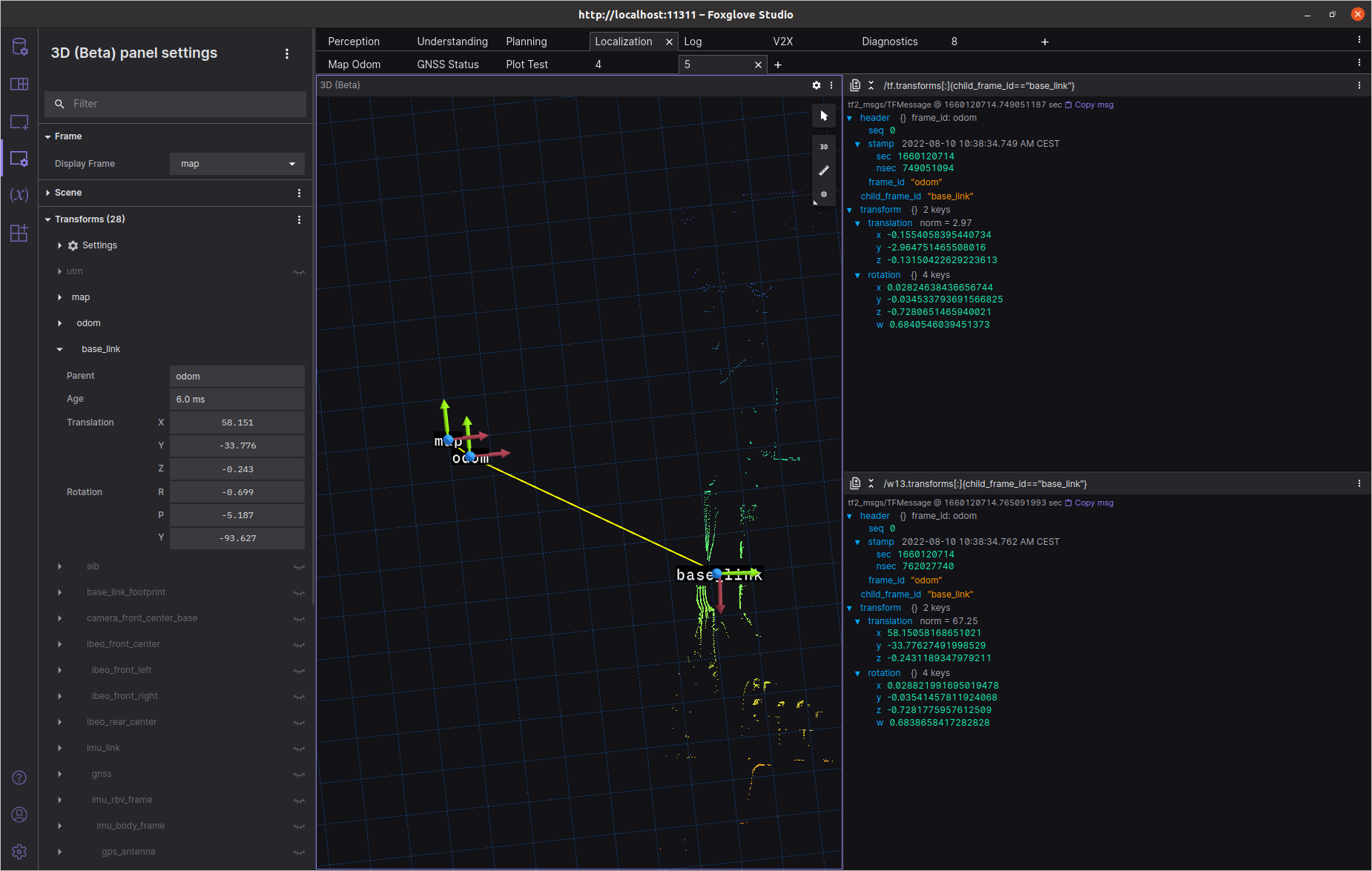Click the select-object cursor tool
The image size is (1372, 871).
coord(823,116)
